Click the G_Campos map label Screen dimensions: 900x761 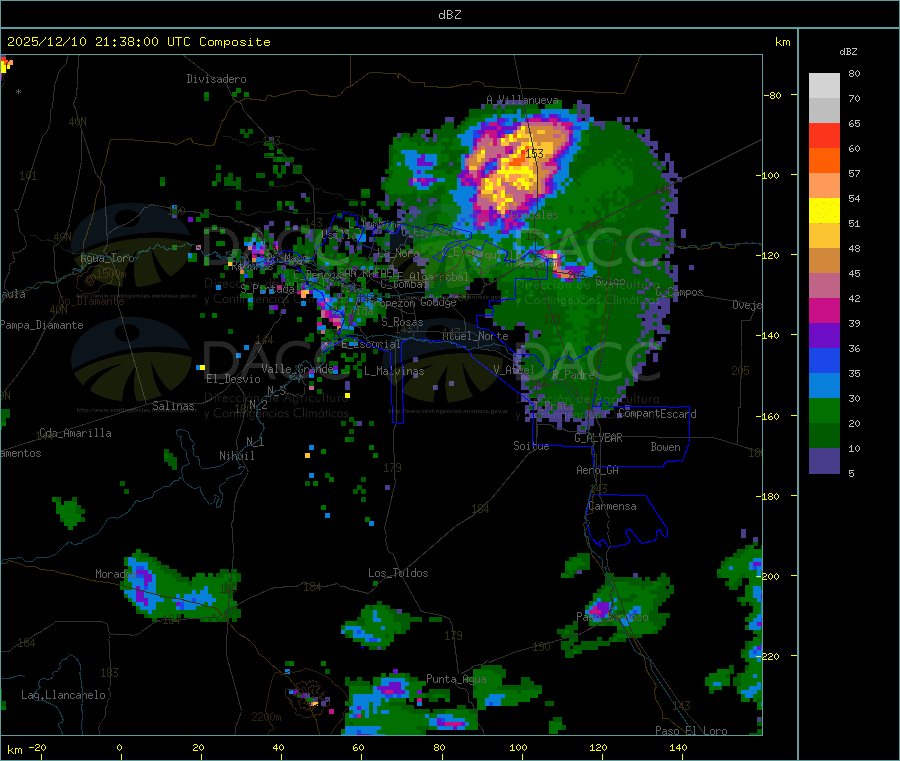tap(679, 292)
